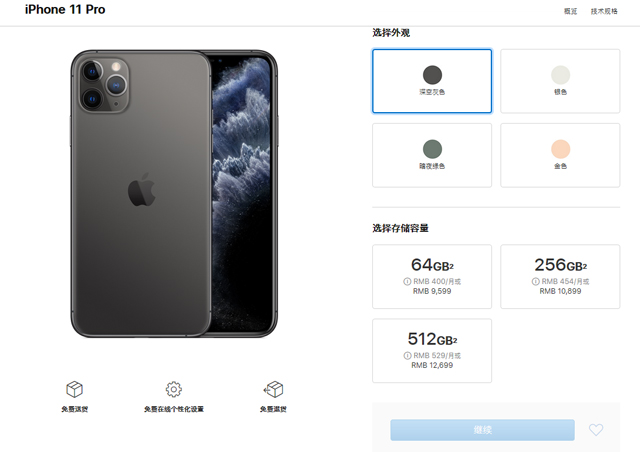Select the 512GB storage option

432,351
